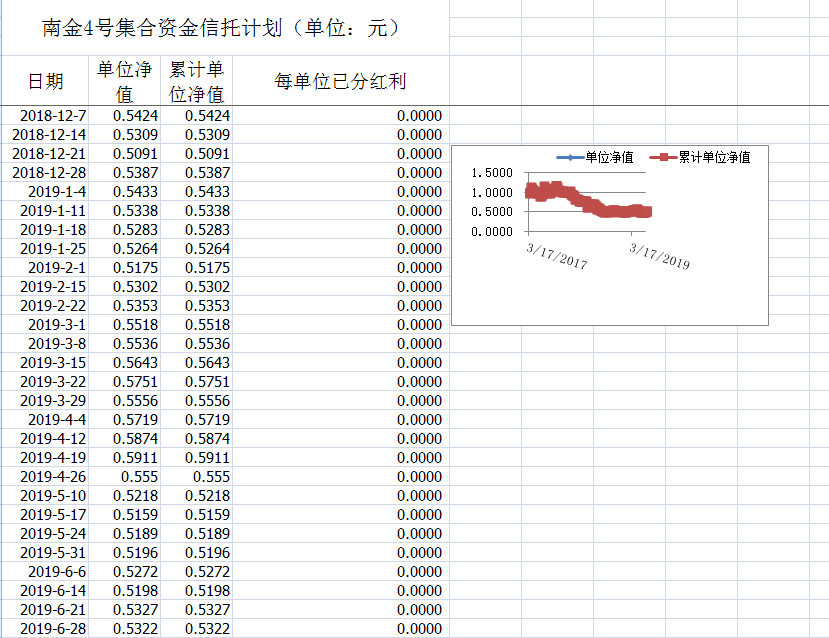Click the 日期 column header
This screenshot has height=638, width=829.
(x=45, y=81)
